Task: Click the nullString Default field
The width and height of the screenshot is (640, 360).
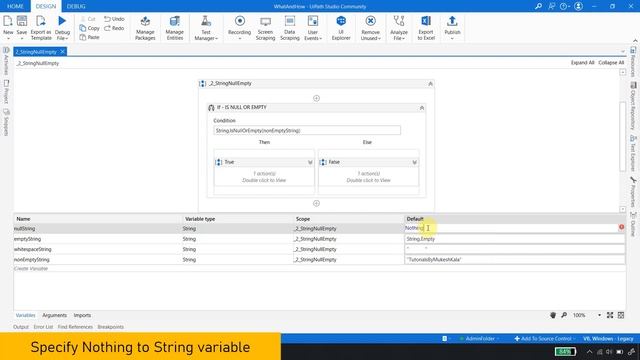Action: coord(511,228)
